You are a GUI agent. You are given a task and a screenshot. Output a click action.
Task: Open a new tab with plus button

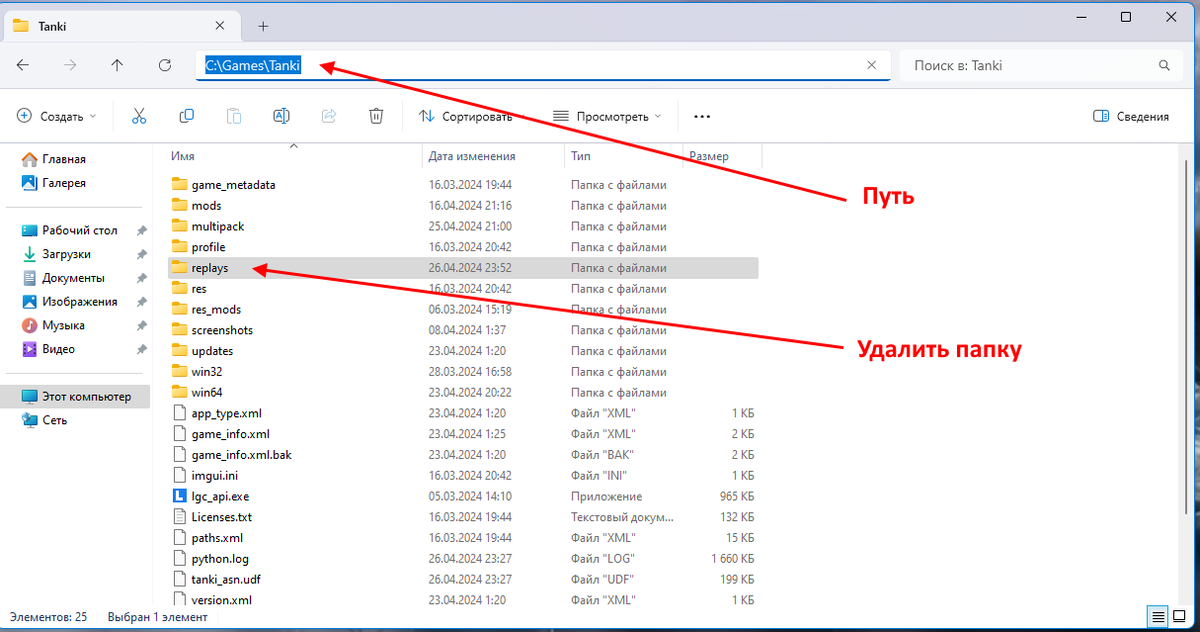click(264, 25)
